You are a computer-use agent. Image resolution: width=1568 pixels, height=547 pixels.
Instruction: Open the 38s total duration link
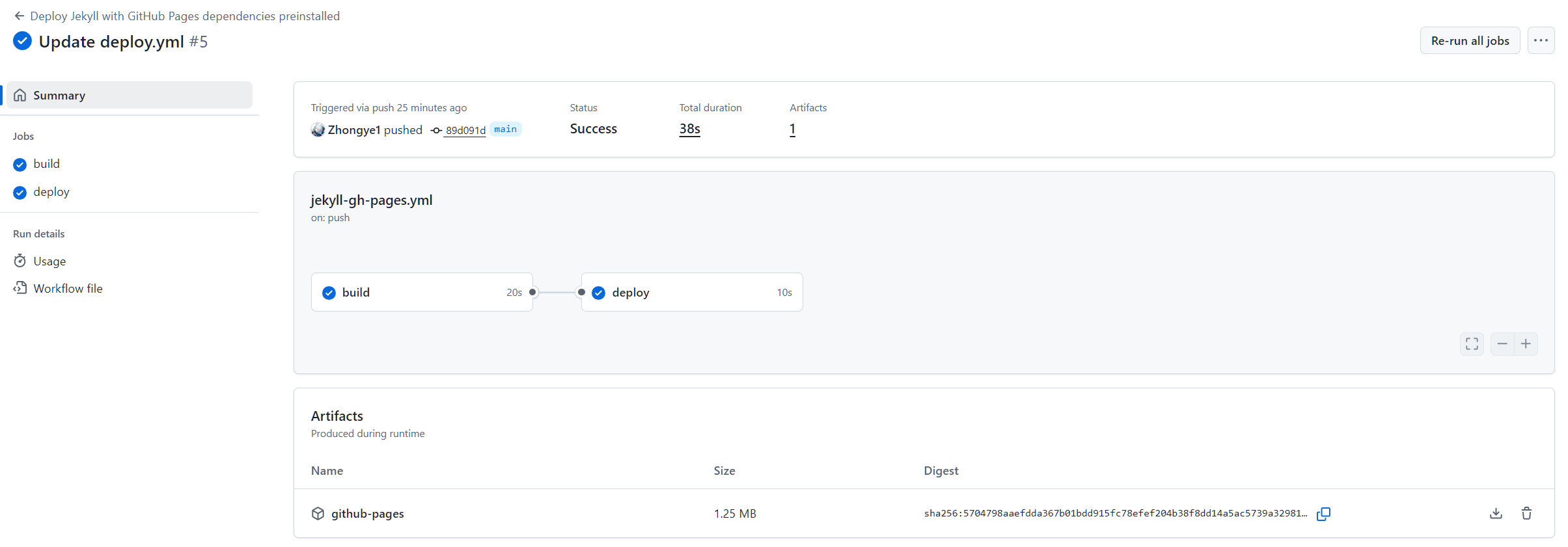pyautogui.click(x=689, y=129)
